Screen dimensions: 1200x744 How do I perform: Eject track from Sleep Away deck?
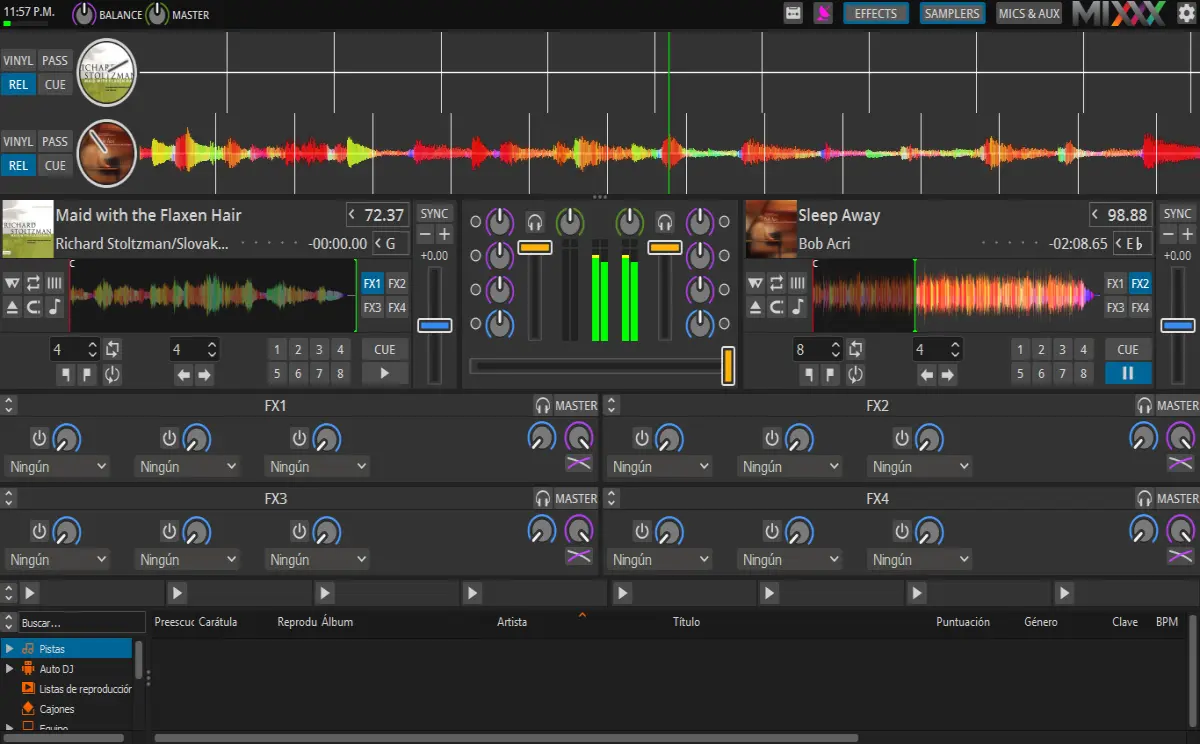[756, 307]
